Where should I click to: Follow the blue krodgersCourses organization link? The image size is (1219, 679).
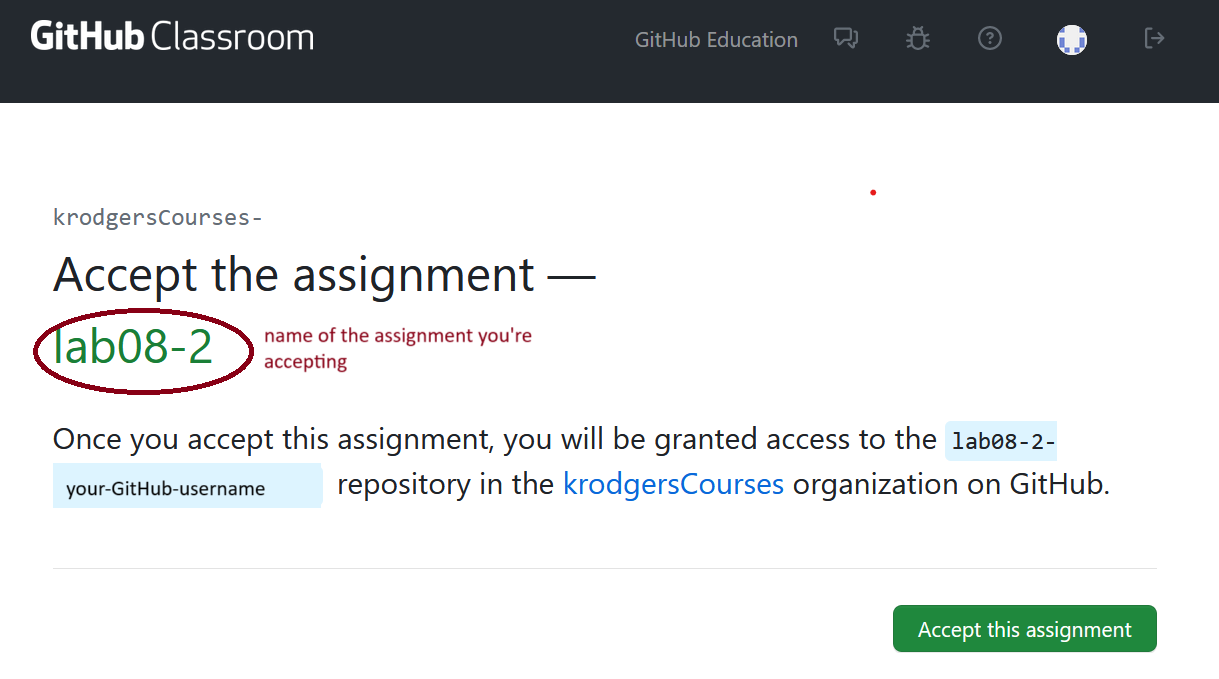click(x=673, y=485)
